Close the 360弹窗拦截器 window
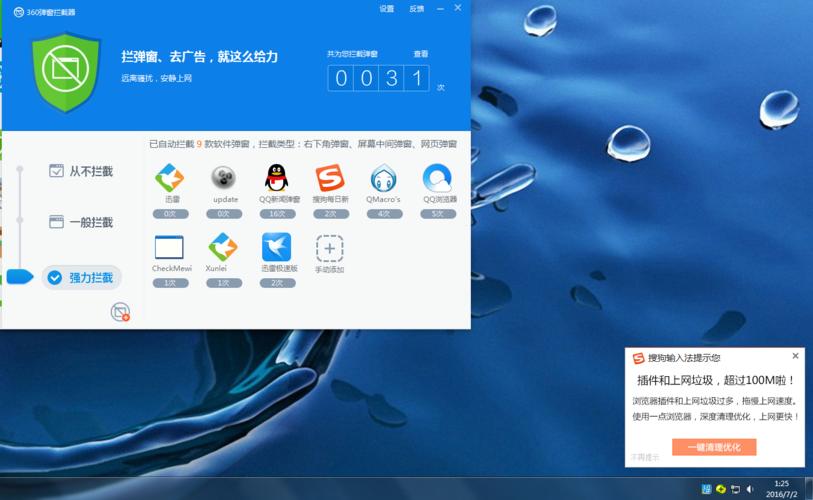 click(458, 8)
